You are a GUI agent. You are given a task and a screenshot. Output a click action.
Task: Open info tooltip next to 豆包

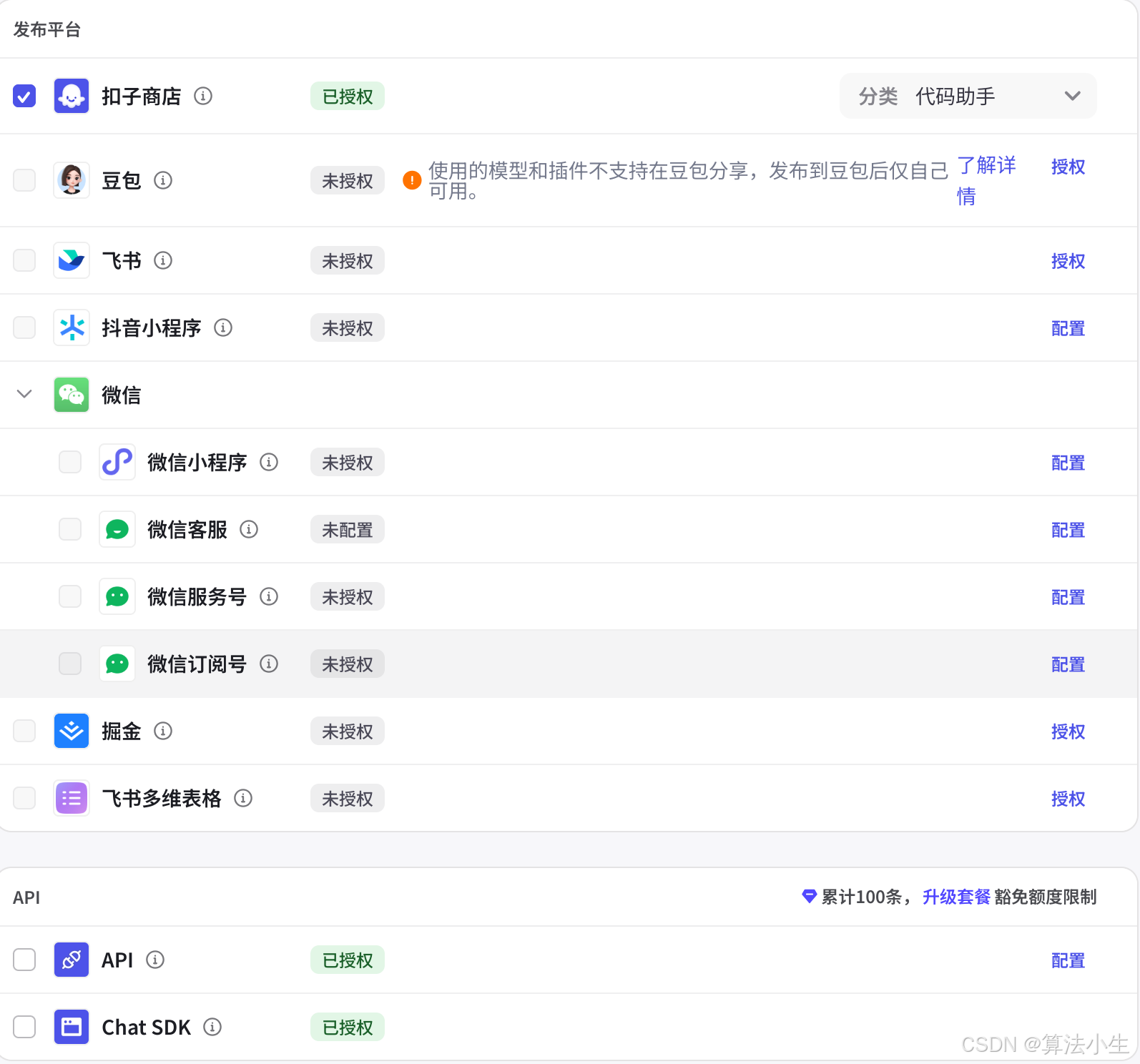pos(163,180)
